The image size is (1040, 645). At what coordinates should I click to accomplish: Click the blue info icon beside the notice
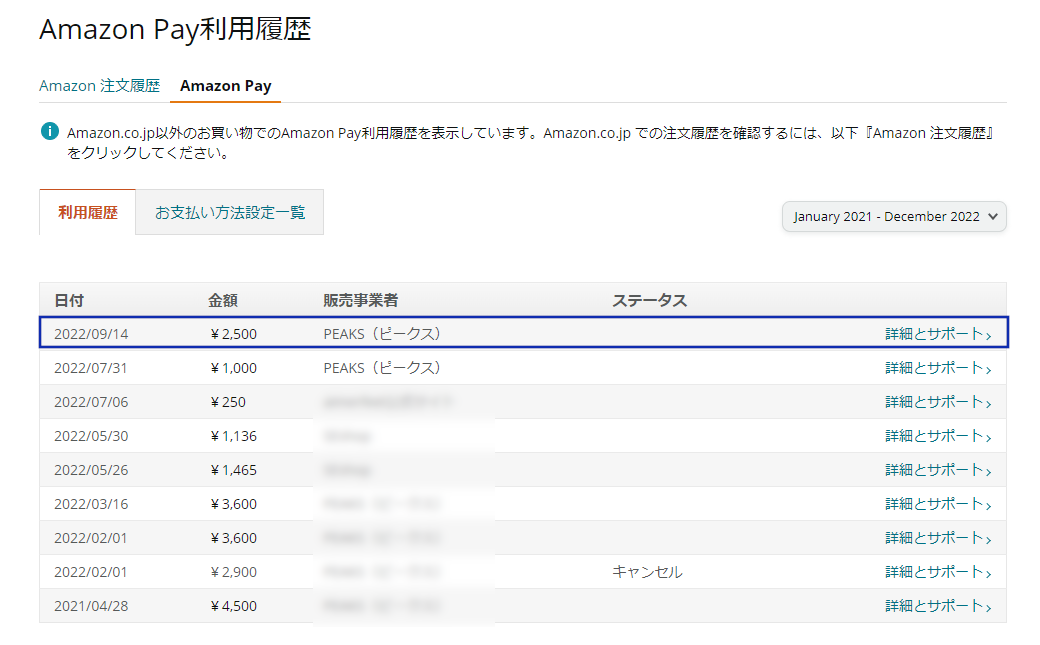[x=50, y=131]
